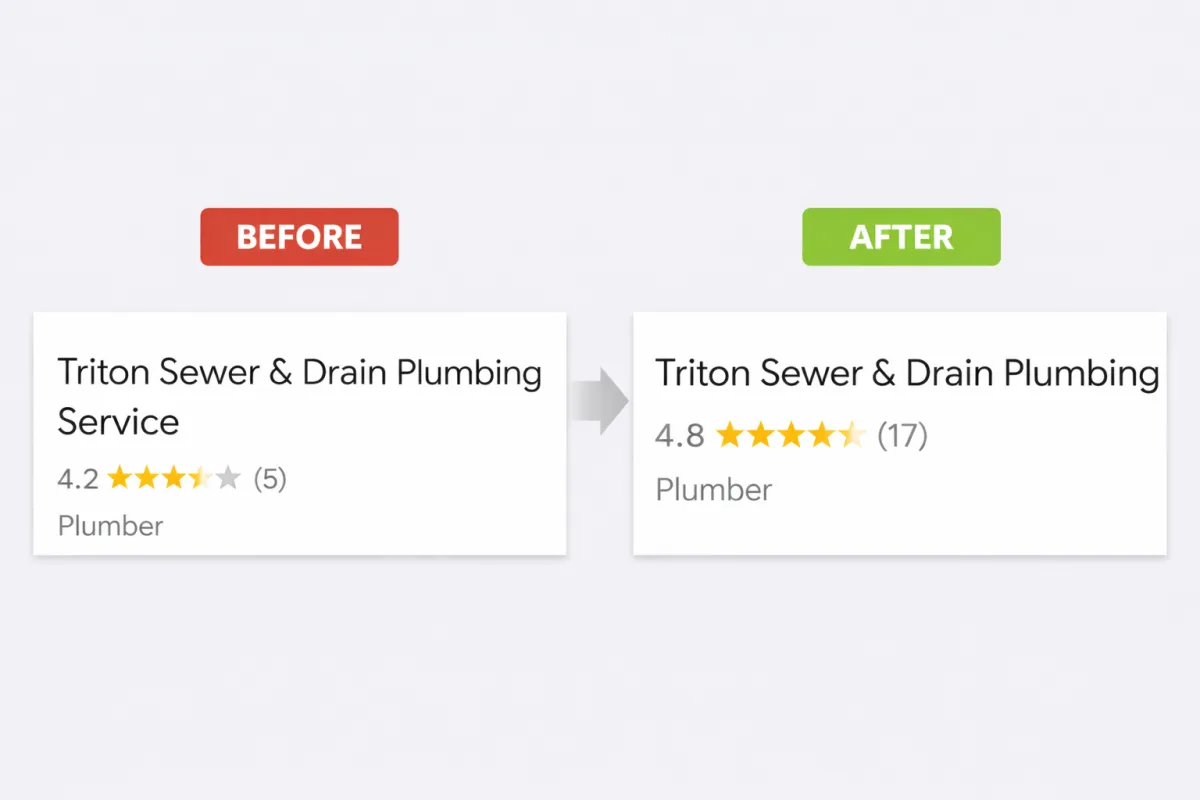Click the Plumber label in the AFTER card
The height and width of the screenshot is (800, 1200).
pos(714,490)
